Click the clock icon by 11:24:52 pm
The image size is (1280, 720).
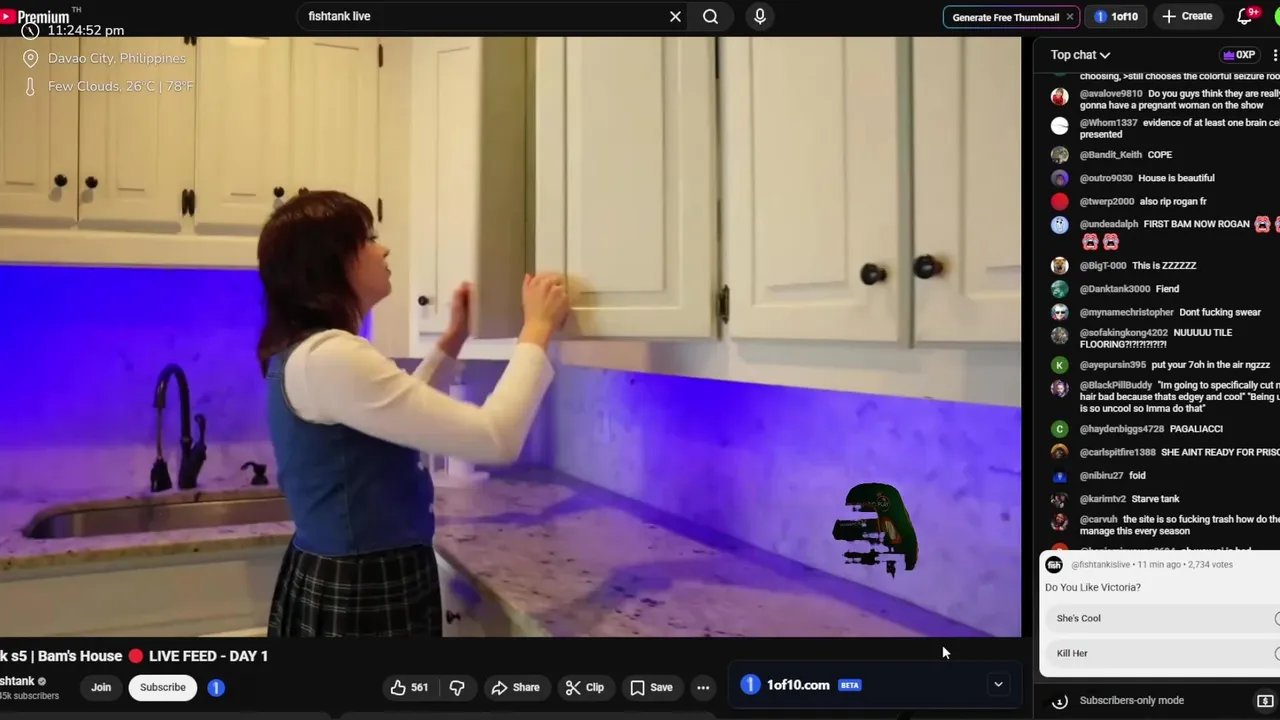(30, 31)
